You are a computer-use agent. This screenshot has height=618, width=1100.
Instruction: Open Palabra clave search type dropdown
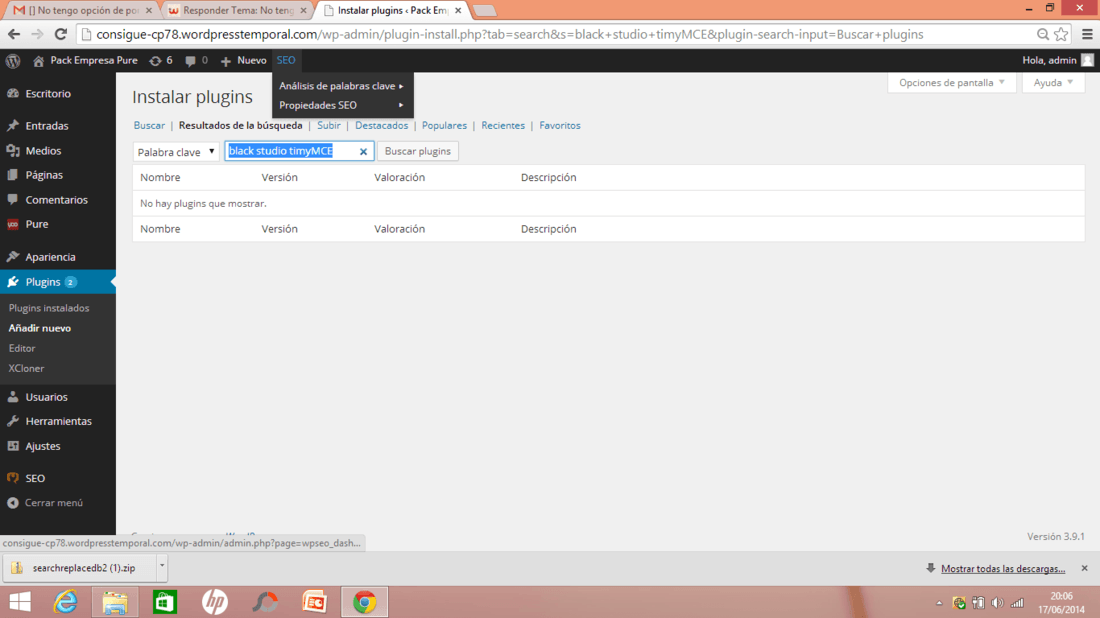[x=176, y=152]
